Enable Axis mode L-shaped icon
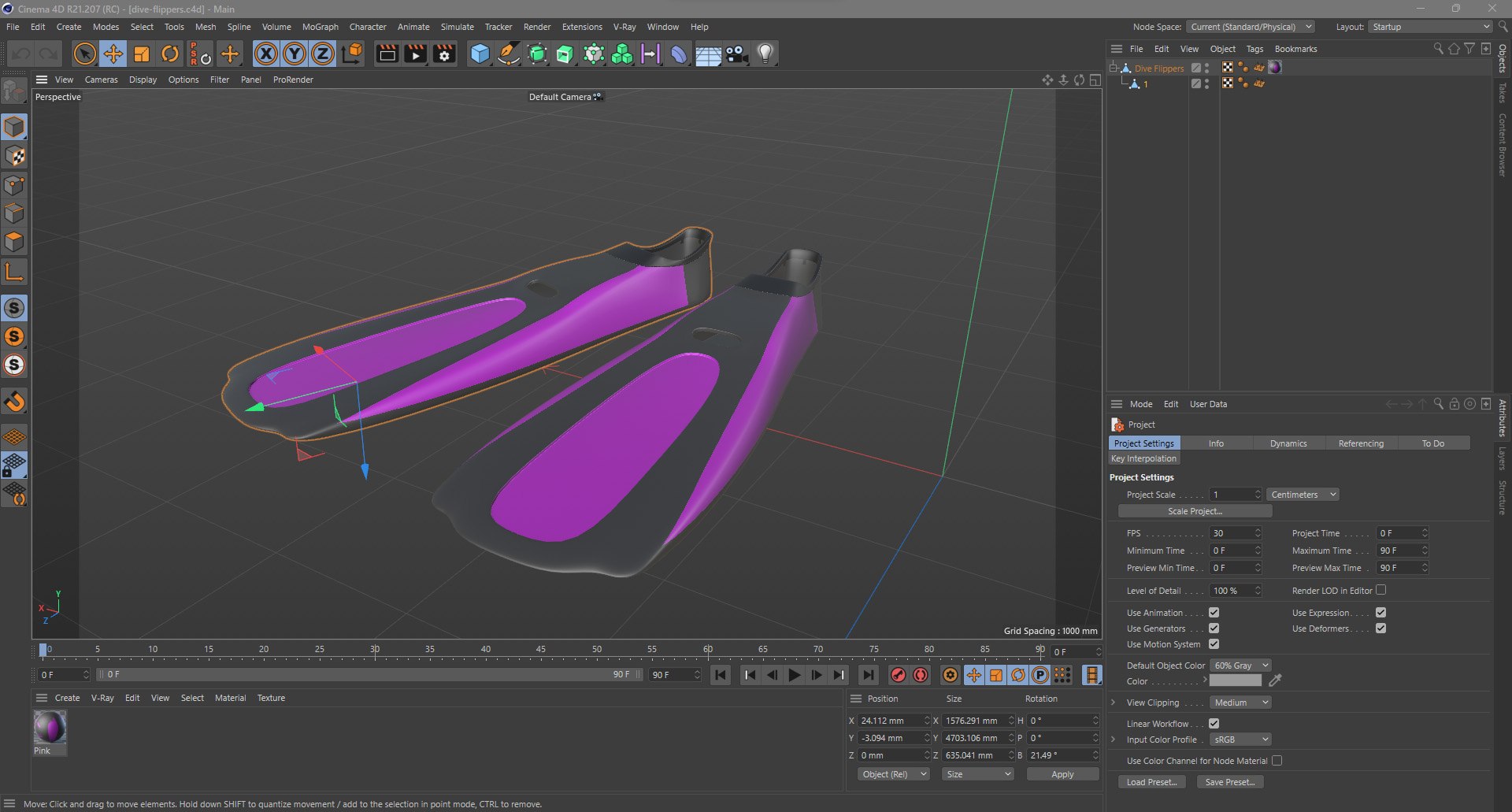This screenshot has width=1512, height=812. (x=15, y=272)
